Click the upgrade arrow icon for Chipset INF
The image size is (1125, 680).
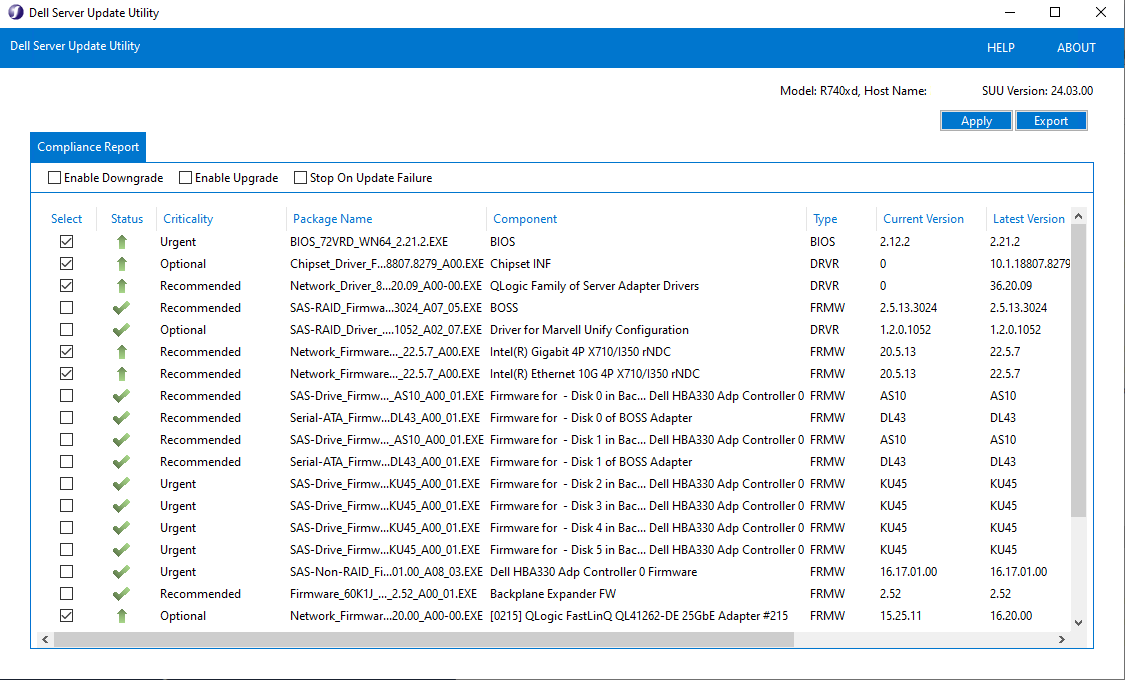121,263
